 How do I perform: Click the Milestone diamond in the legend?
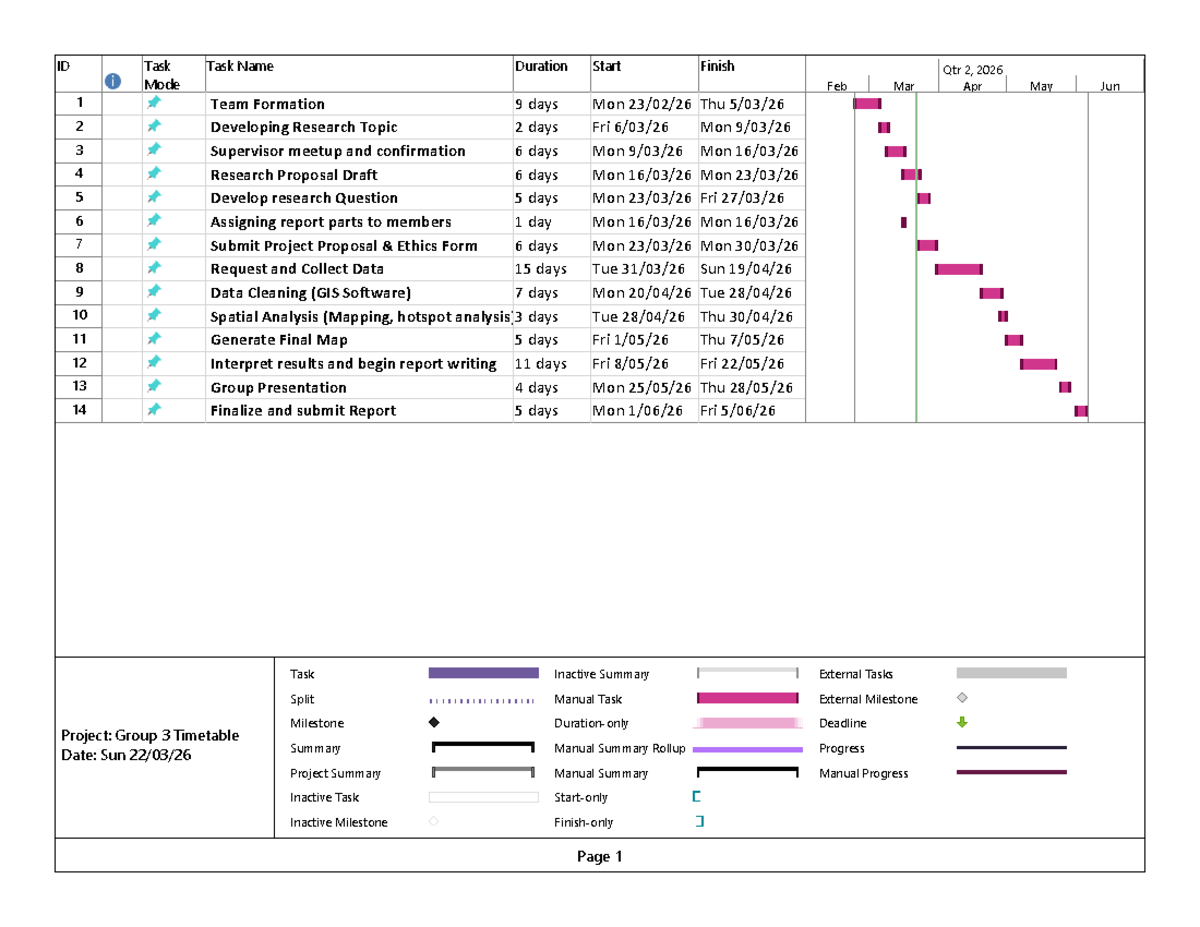434,723
